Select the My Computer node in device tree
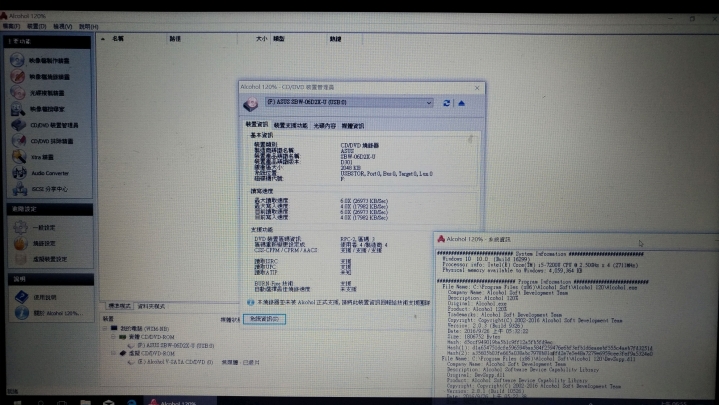720x405 pixels. 145,329
